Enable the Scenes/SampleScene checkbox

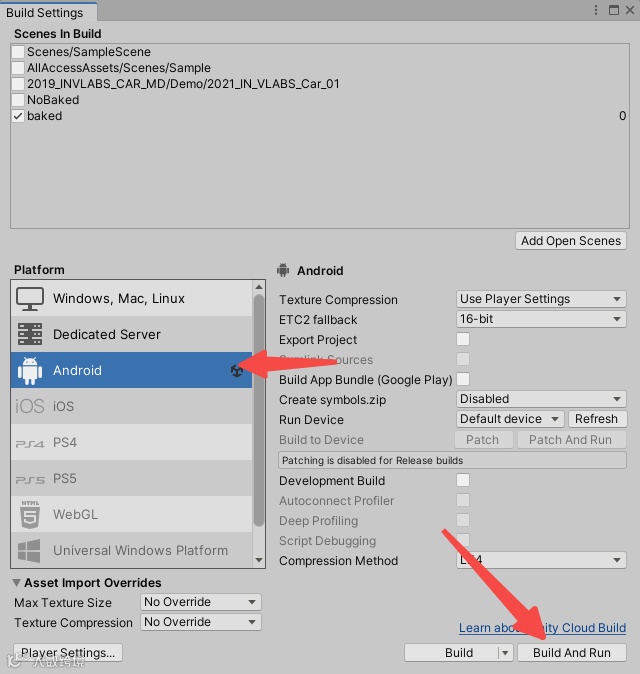[x=18, y=52]
